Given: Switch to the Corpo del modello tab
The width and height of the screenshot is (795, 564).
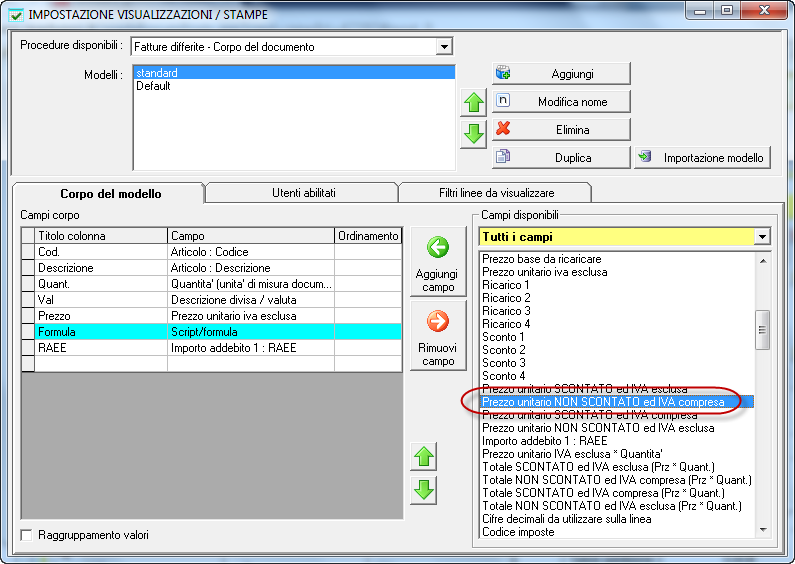Looking at the screenshot, I should tap(110, 194).
